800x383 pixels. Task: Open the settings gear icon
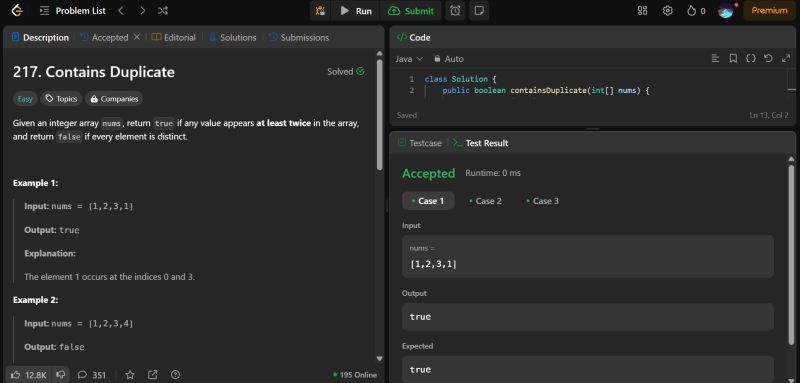coord(667,11)
